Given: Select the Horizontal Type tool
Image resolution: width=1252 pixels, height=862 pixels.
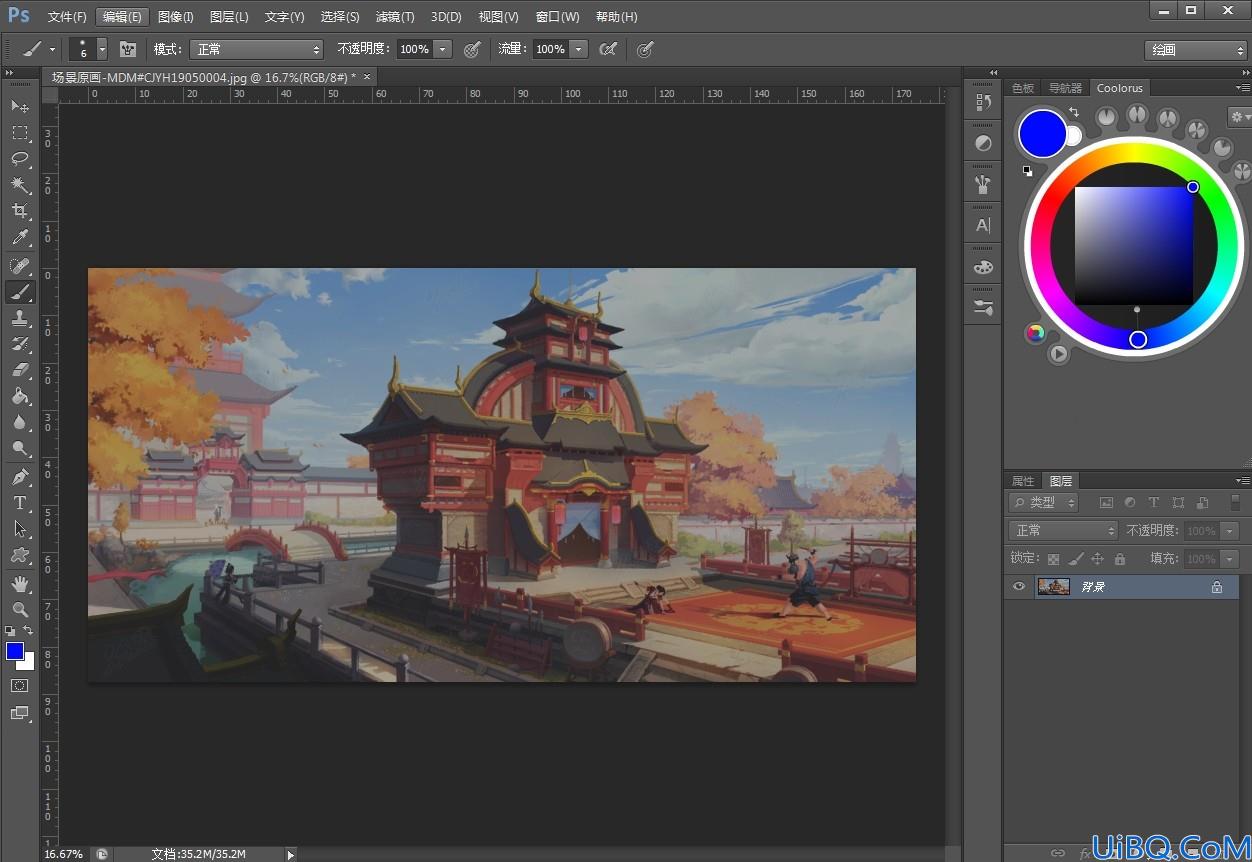Looking at the screenshot, I should point(20,503).
